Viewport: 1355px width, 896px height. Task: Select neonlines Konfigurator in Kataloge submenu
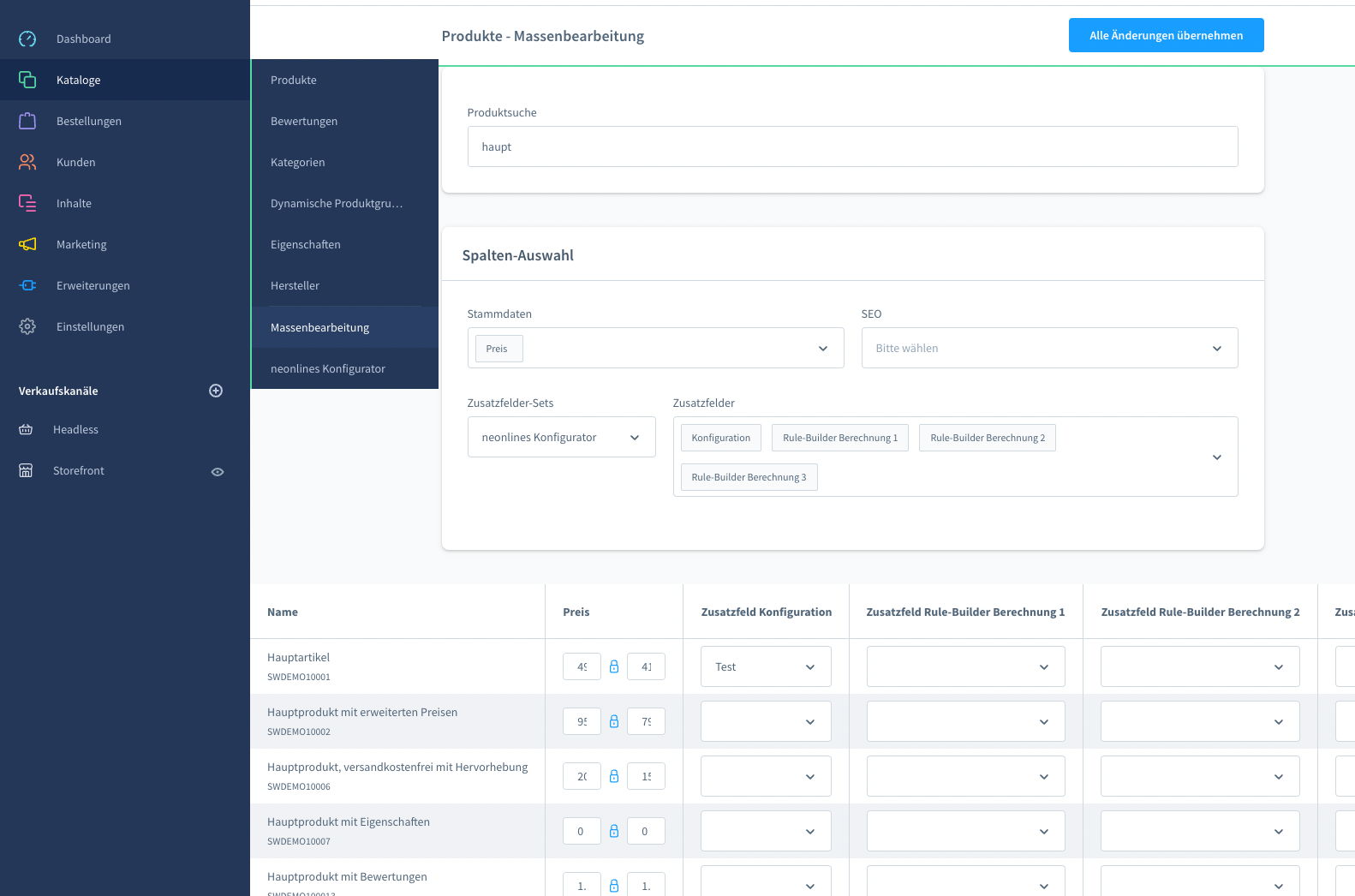pyautogui.click(x=327, y=368)
